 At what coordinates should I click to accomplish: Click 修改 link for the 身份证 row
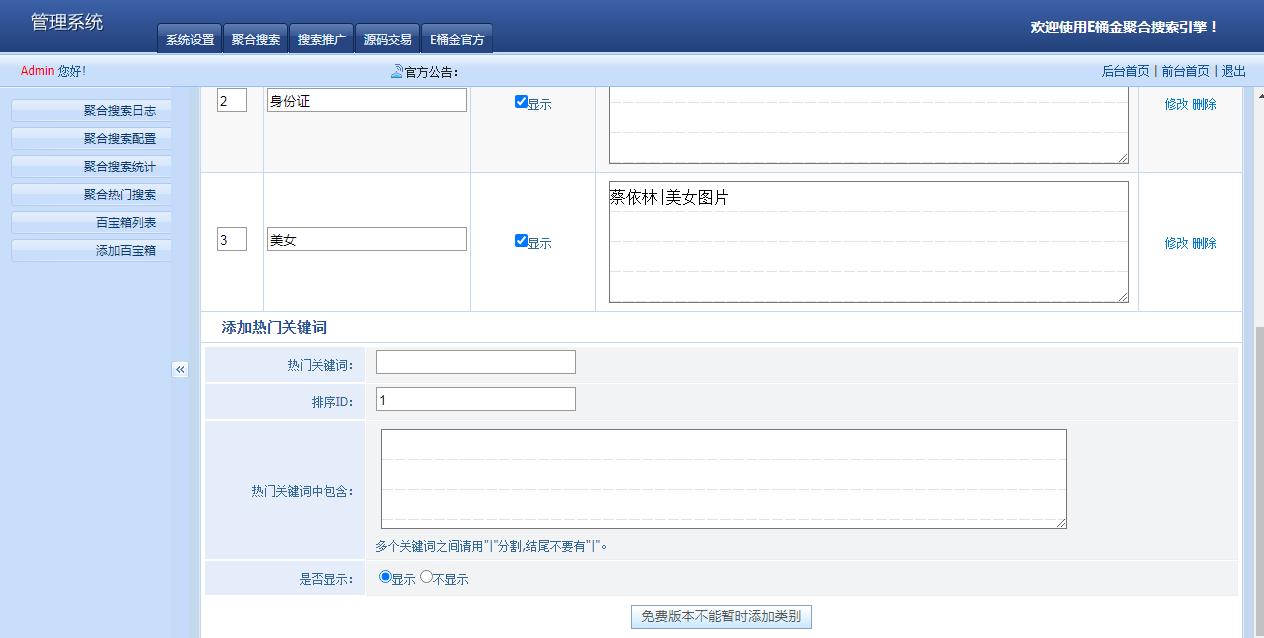click(1176, 104)
